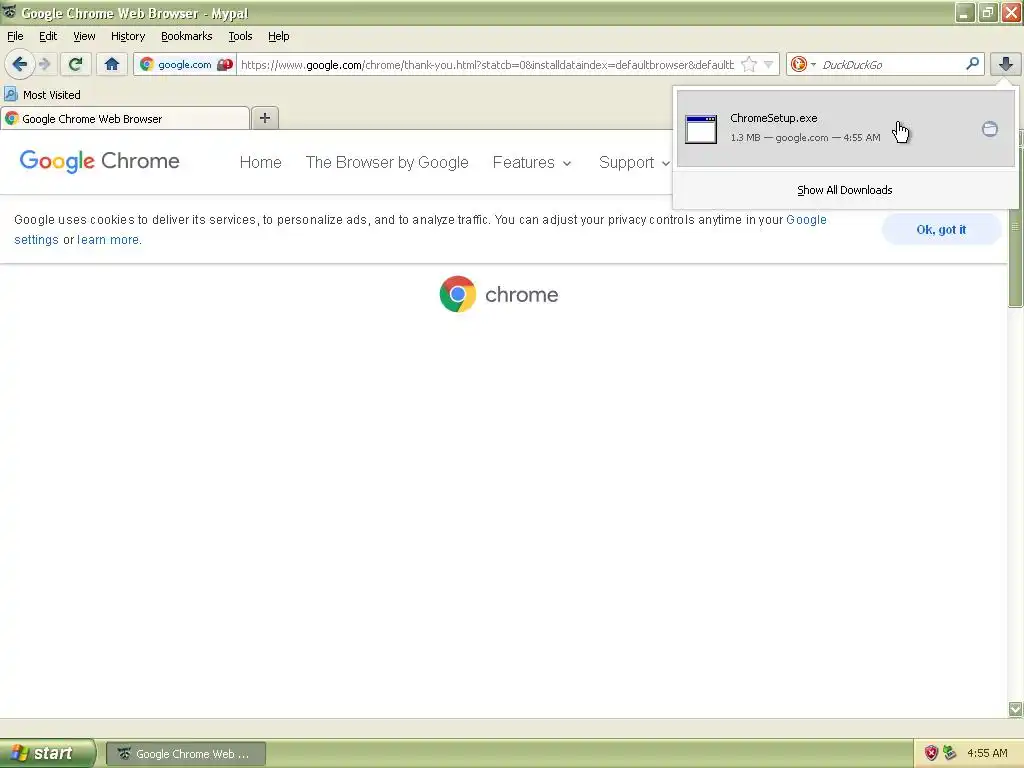This screenshot has height=768, width=1024.
Task: Open the Edit menu
Action: click(48, 36)
